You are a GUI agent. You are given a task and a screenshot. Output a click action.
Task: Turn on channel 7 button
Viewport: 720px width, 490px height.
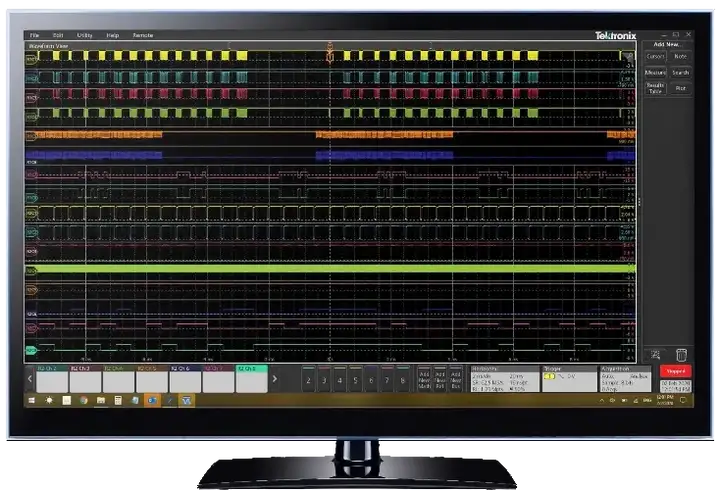387,379
